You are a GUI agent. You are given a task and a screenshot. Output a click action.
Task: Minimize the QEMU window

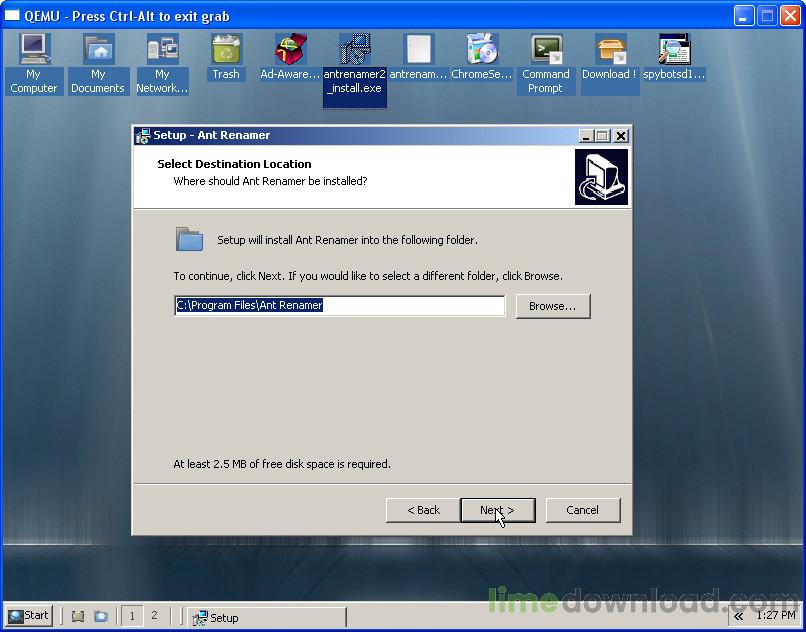tap(744, 16)
